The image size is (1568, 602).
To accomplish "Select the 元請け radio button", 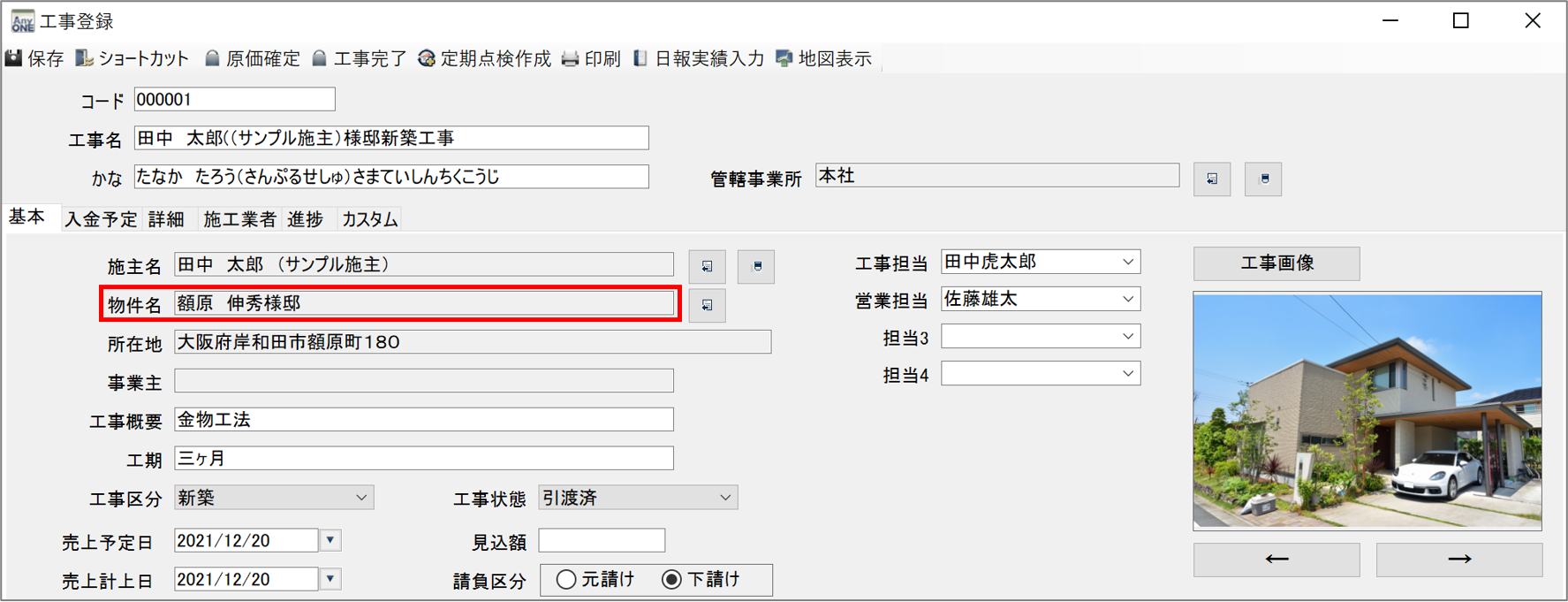I will (566, 580).
